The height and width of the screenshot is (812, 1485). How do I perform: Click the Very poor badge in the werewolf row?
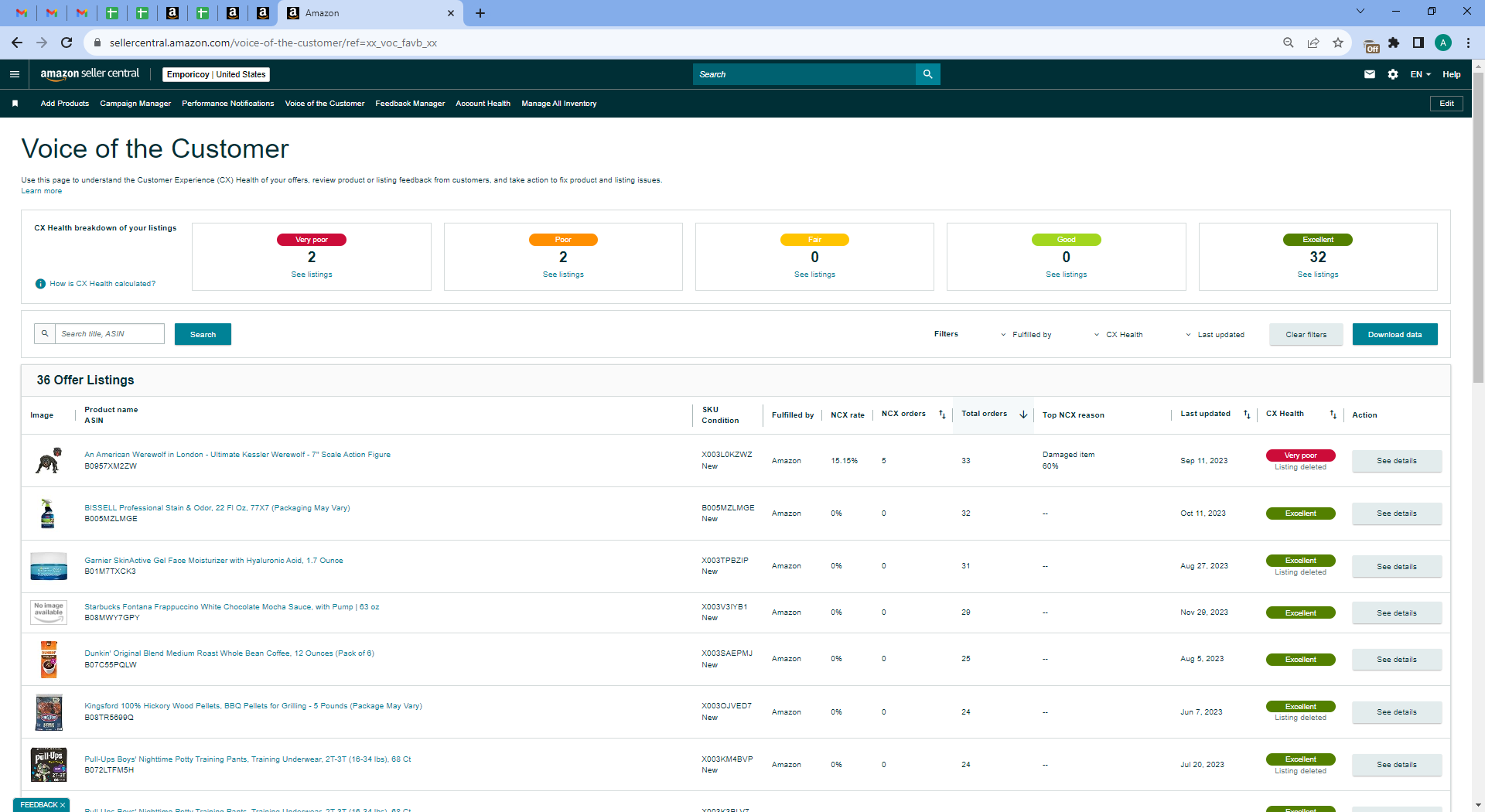tap(1301, 455)
